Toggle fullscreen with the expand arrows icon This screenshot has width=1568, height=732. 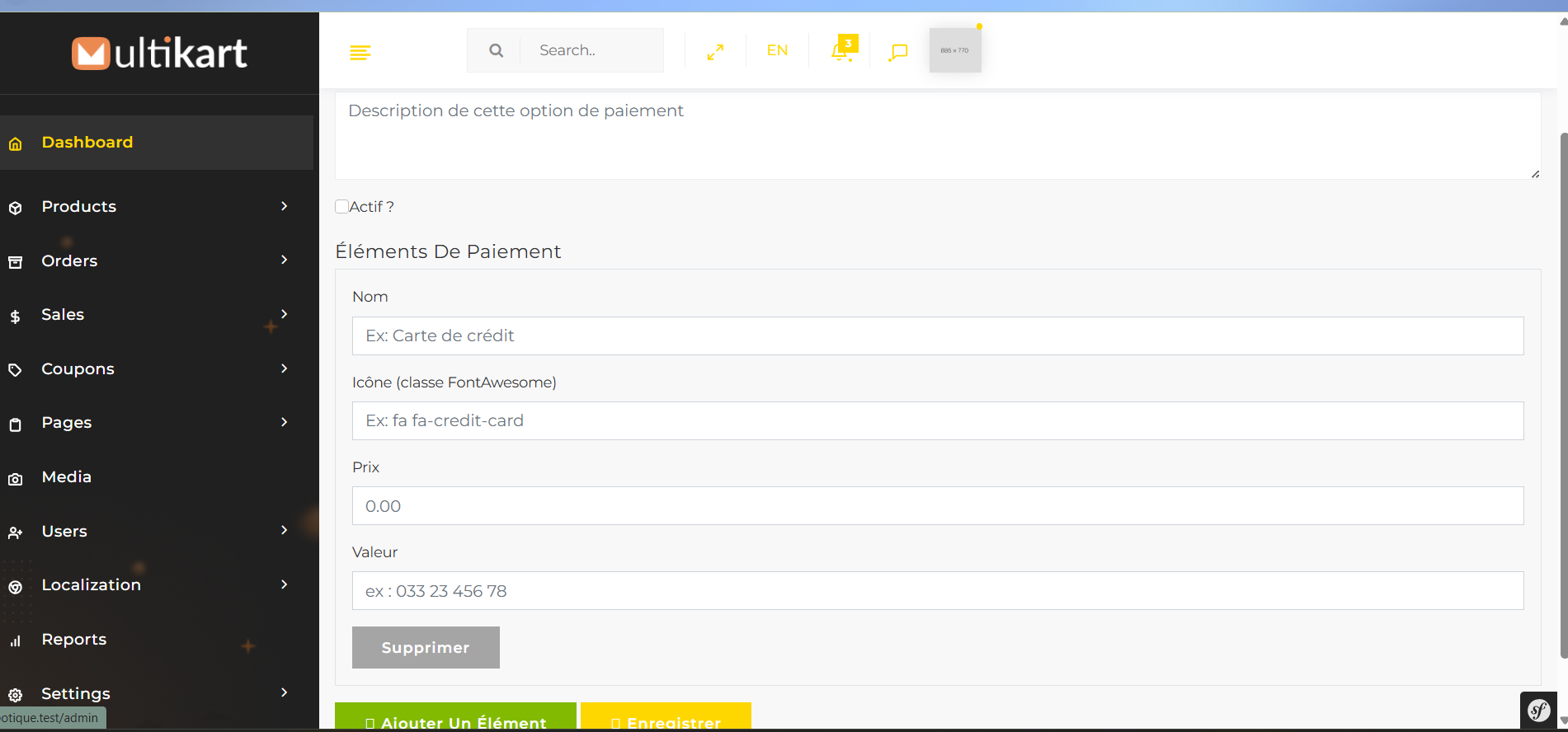[715, 52]
